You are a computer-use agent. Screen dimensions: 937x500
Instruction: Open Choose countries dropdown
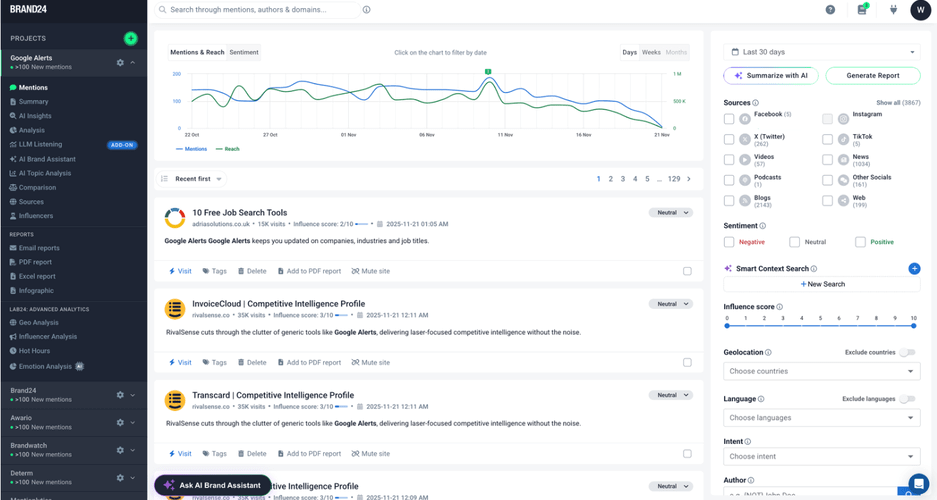822,371
